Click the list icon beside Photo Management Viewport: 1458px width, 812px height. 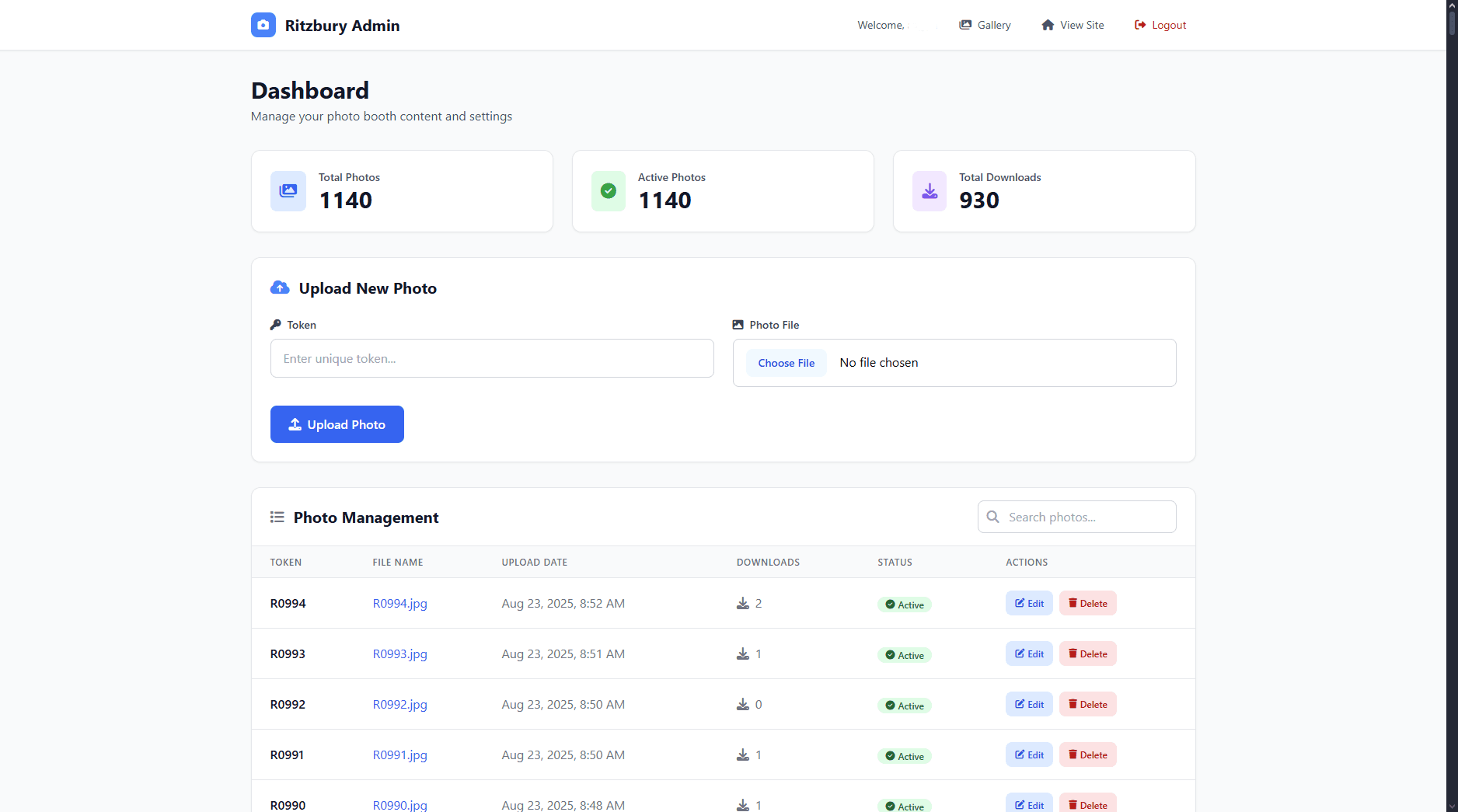277,517
